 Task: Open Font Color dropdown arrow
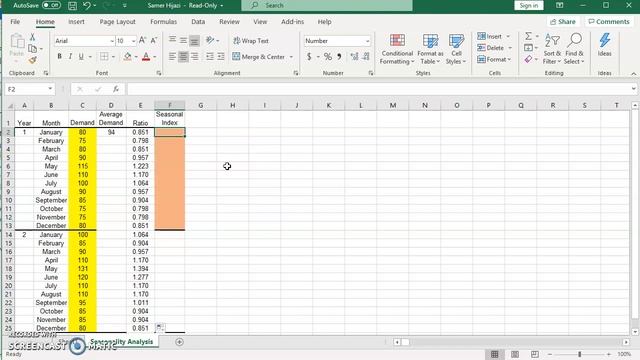click(x=155, y=57)
